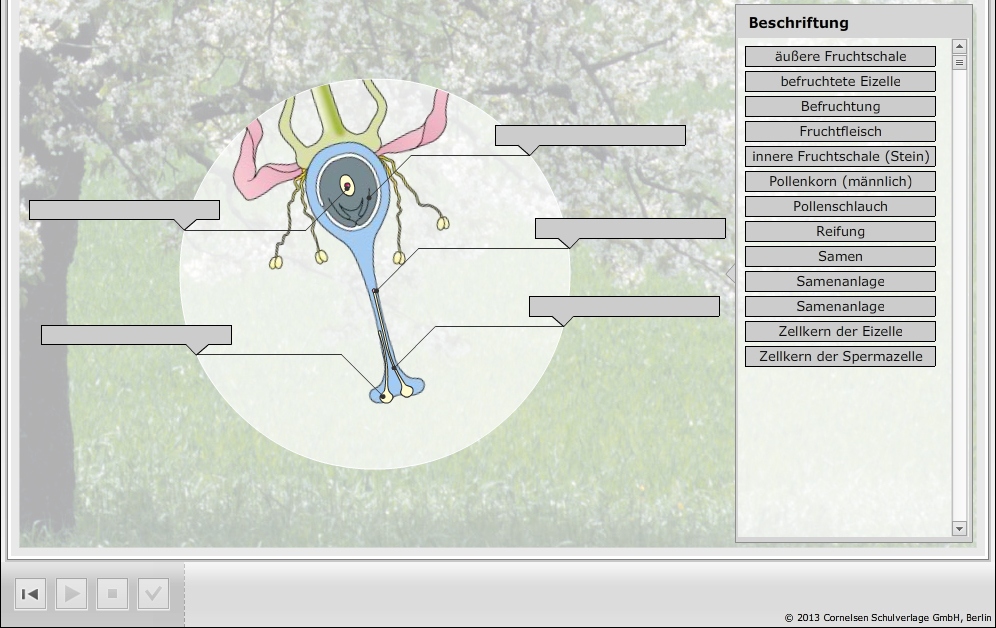Click the topmost empty label box on the diagram
This screenshot has height=628, width=996.
(x=590, y=135)
